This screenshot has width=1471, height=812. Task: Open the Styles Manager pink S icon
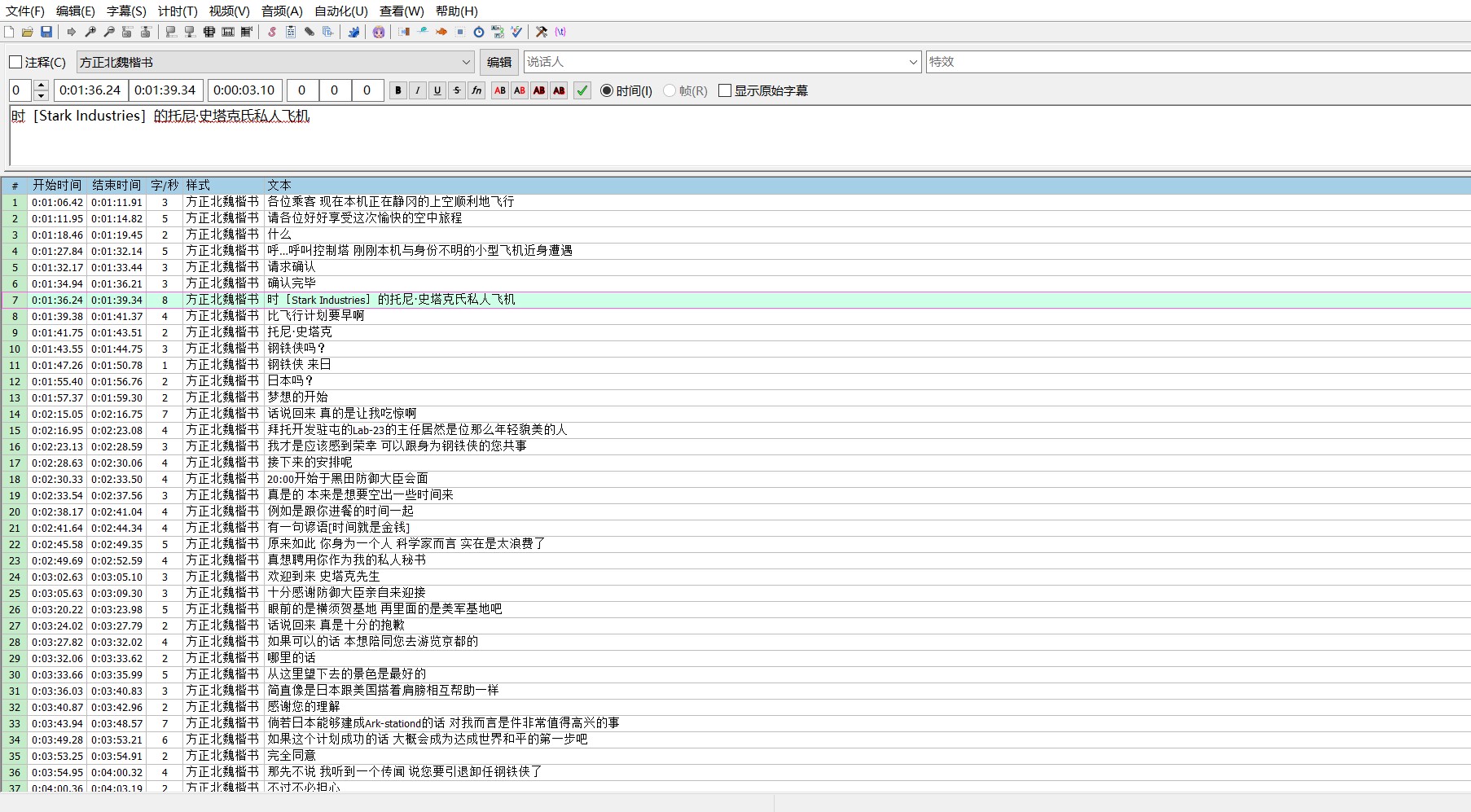click(272, 32)
